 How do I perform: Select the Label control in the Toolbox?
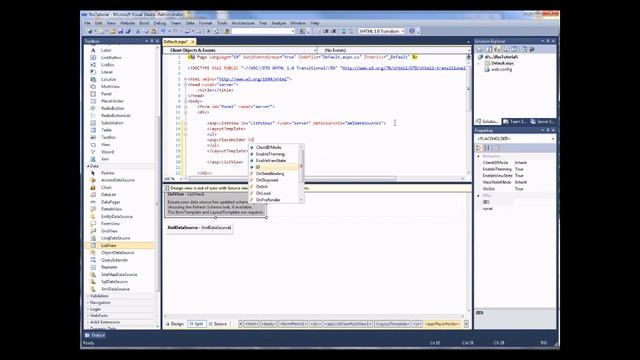click(106, 50)
